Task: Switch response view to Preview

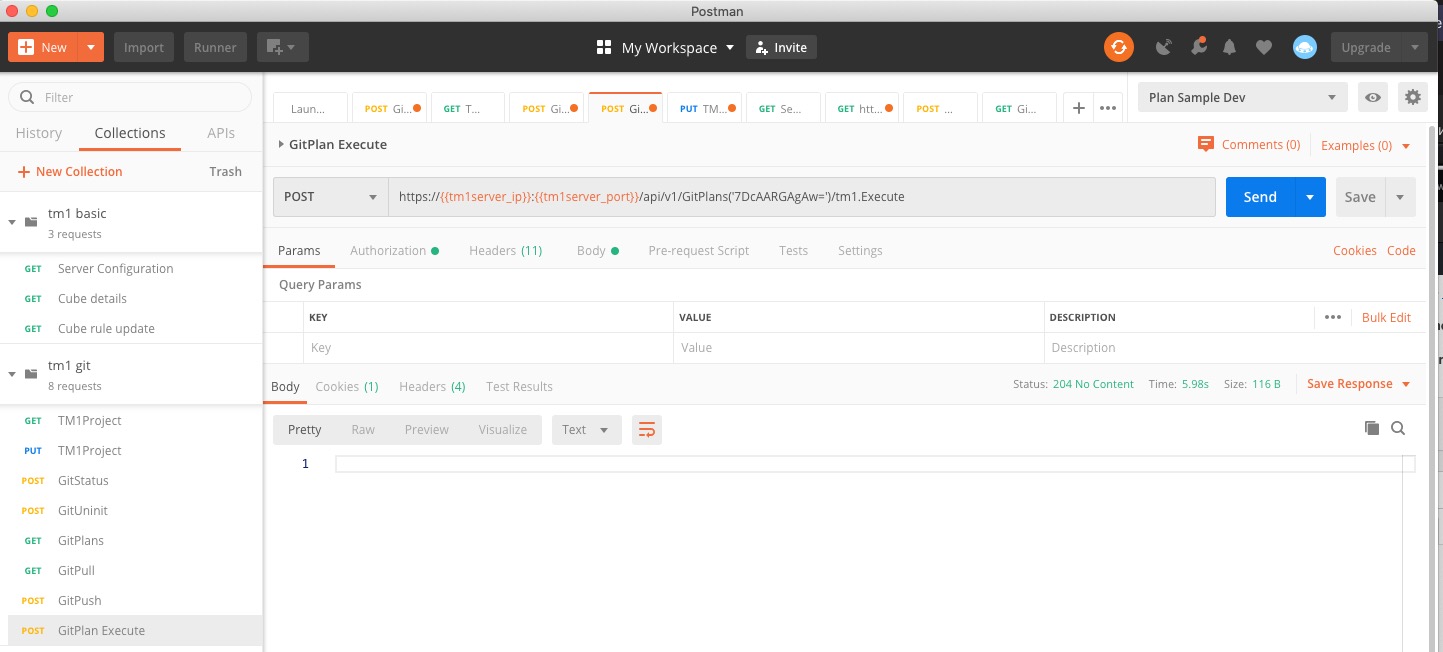Action: pyautogui.click(x=427, y=430)
